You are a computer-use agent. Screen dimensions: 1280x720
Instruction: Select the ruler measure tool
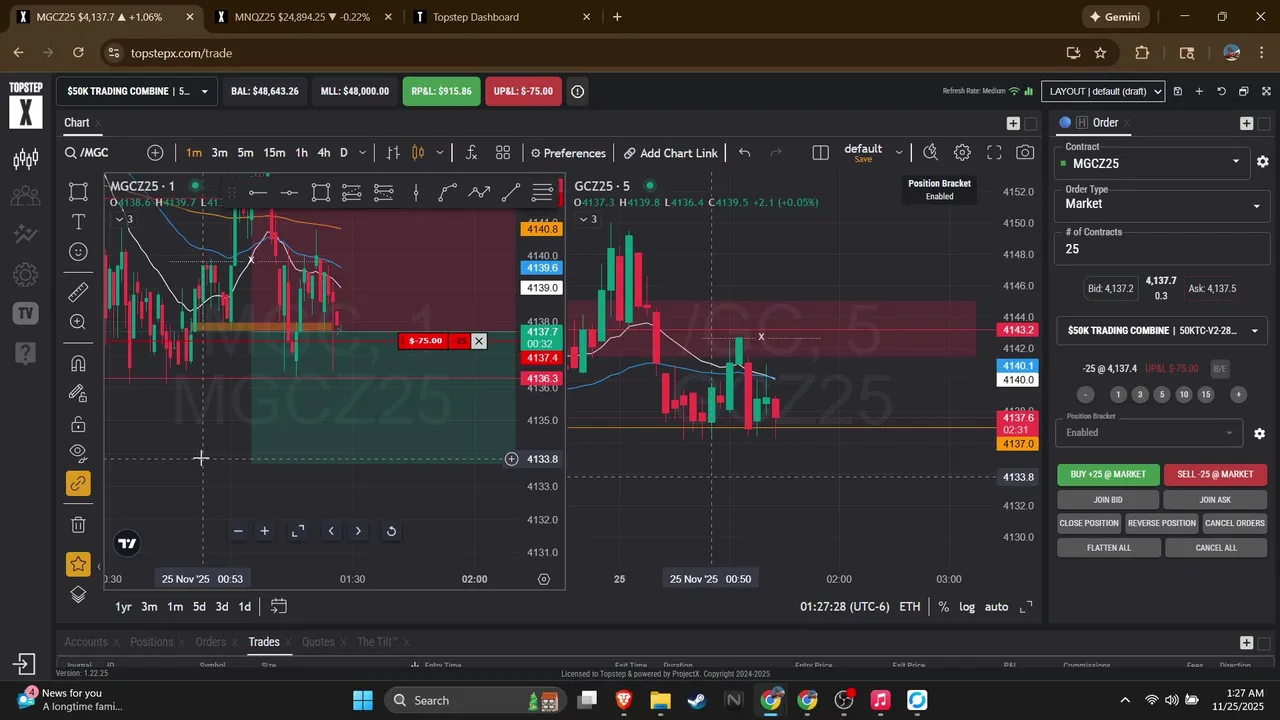point(78,292)
